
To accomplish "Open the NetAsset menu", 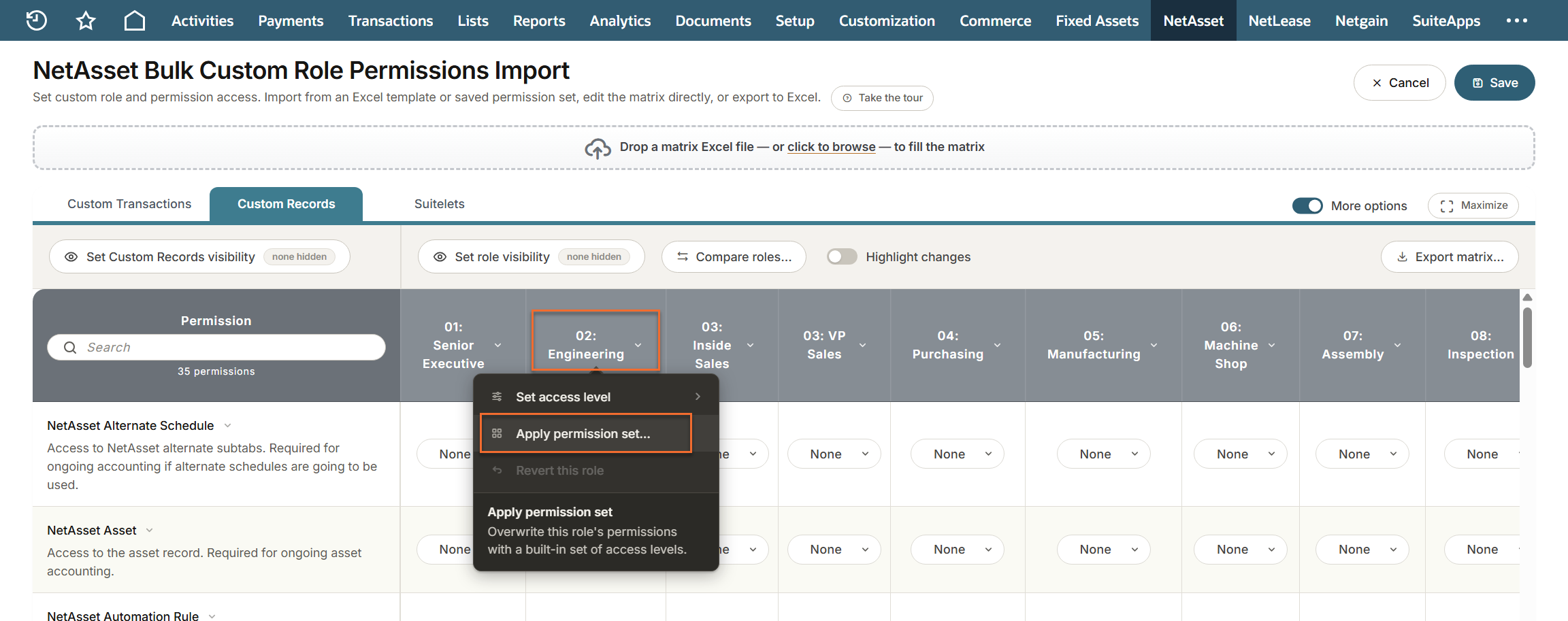I will pyautogui.click(x=1193, y=20).
